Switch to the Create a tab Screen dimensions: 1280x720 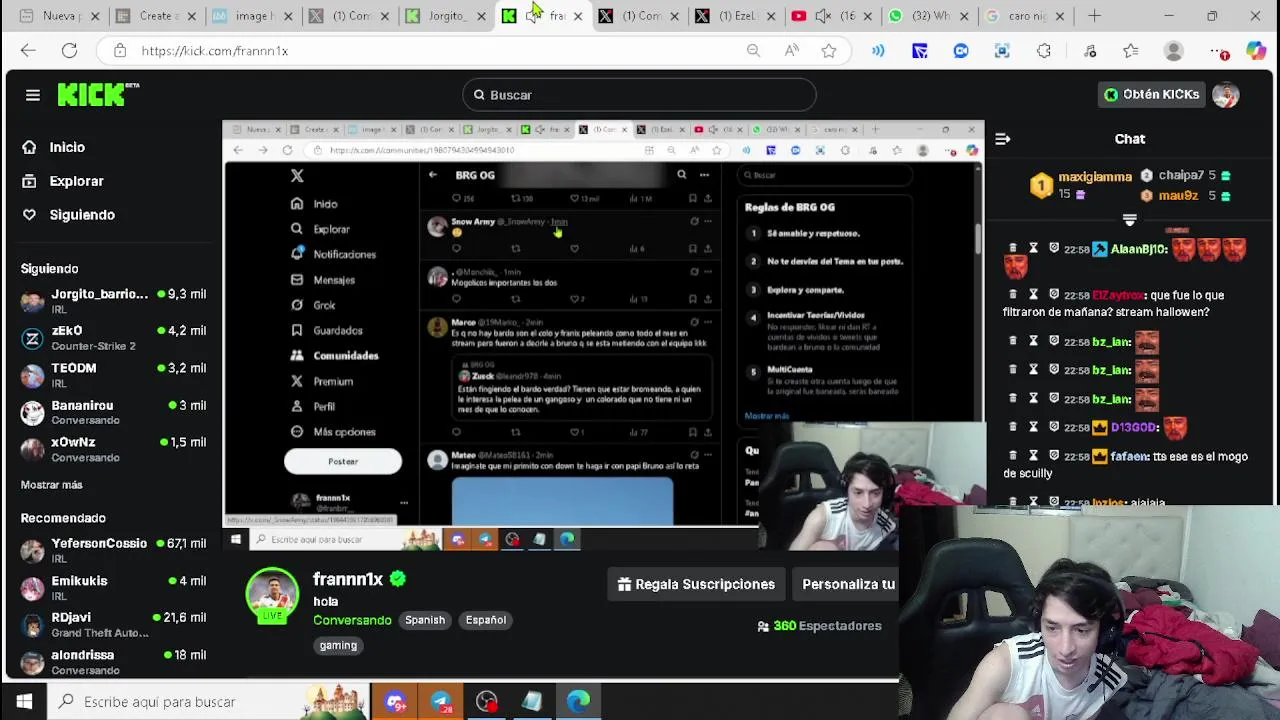156,16
